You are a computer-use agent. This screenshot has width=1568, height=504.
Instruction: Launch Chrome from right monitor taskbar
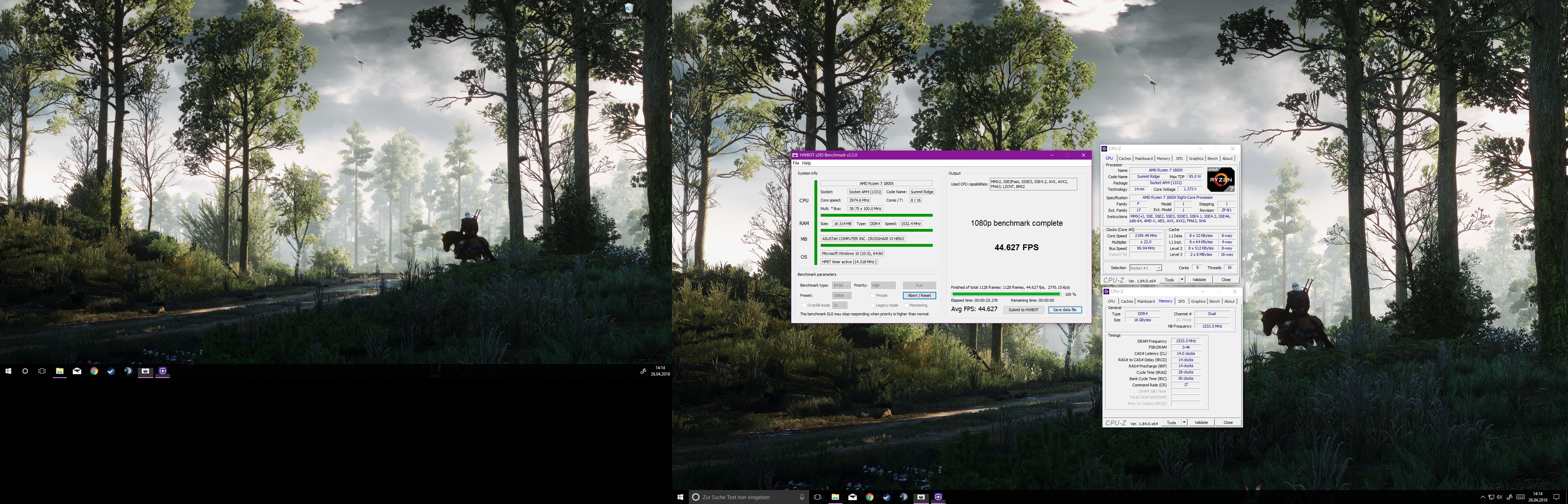point(869,497)
